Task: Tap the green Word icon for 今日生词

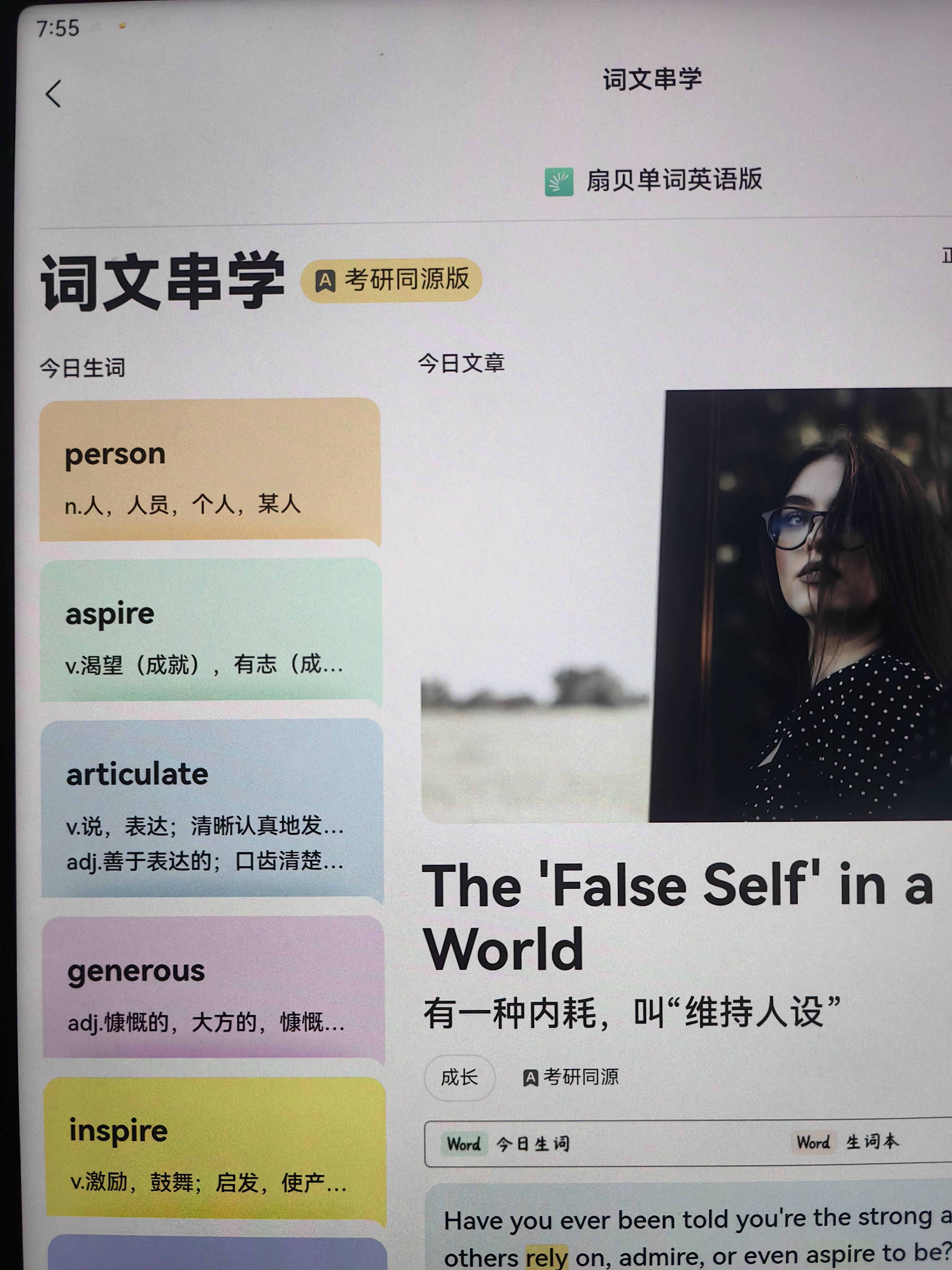Action: 464,1144
